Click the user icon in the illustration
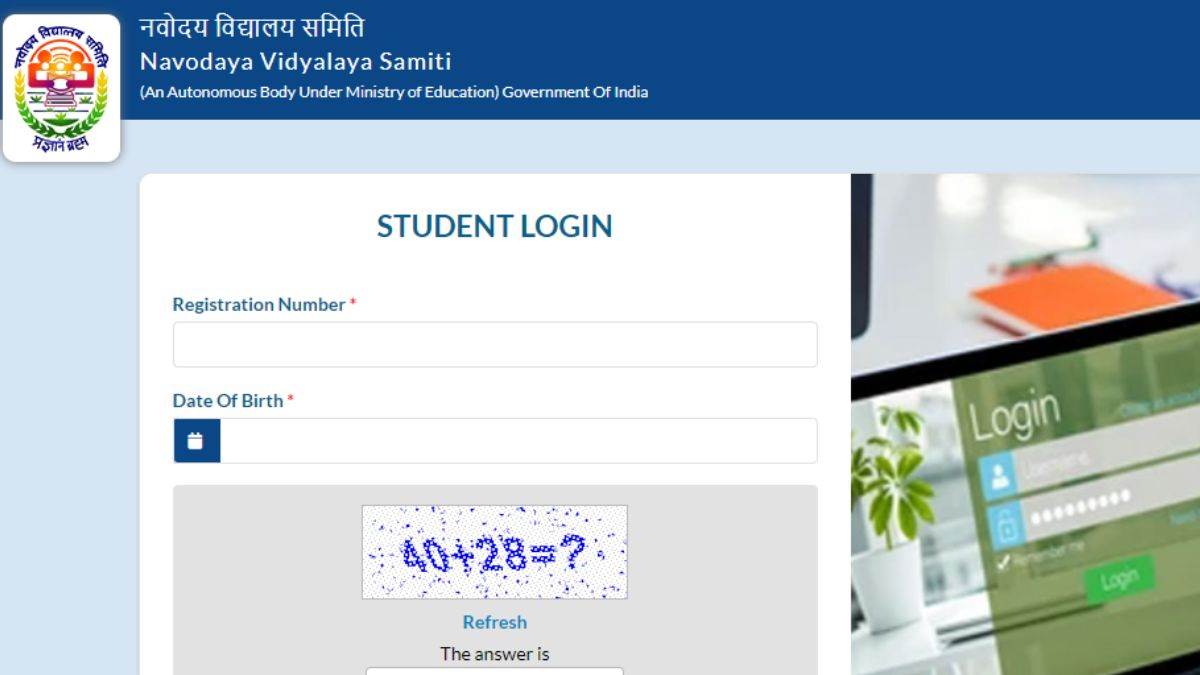This screenshot has height=675, width=1200. pos(998,476)
